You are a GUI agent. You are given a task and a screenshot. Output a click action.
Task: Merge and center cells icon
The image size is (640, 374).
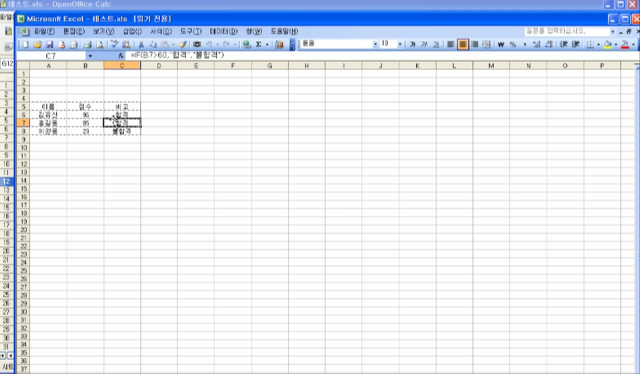[487, 44]
